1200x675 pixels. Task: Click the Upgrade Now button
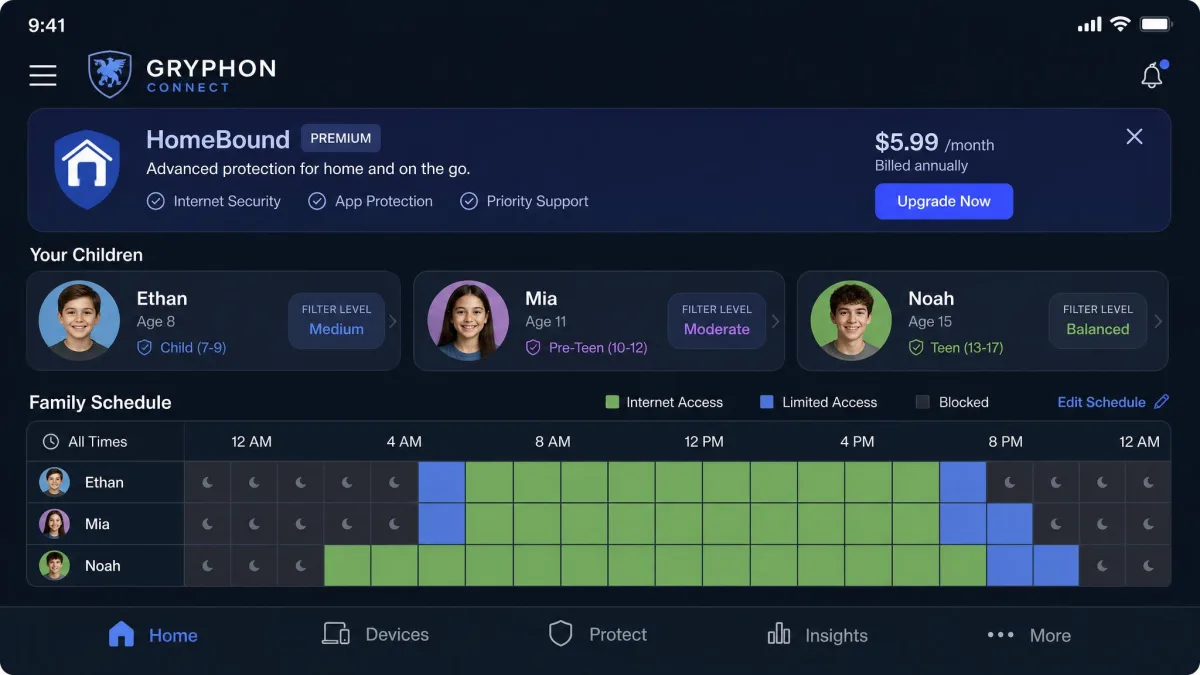coord(944,201)
